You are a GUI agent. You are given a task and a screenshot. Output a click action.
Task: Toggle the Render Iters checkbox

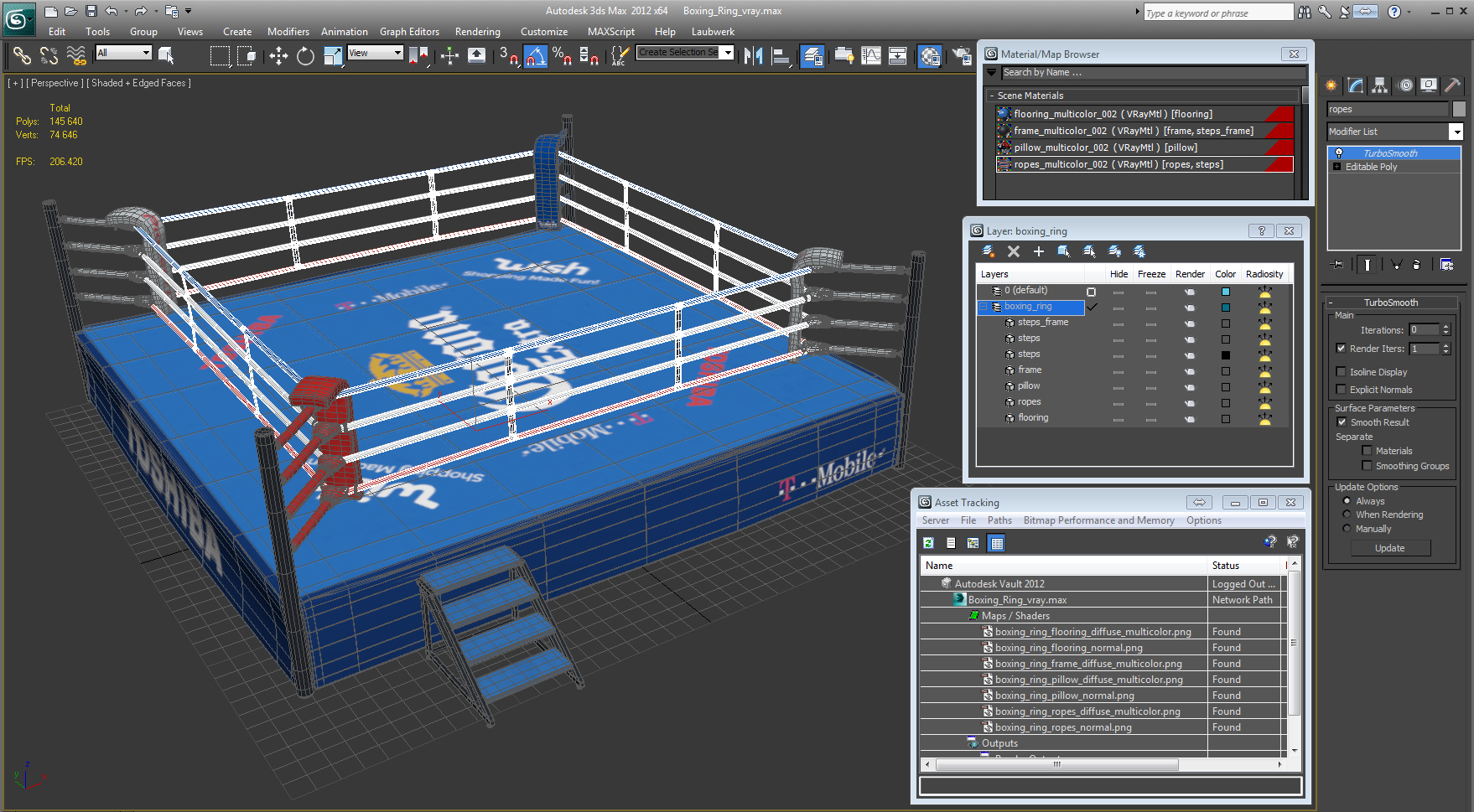(x=1341, y=349)
